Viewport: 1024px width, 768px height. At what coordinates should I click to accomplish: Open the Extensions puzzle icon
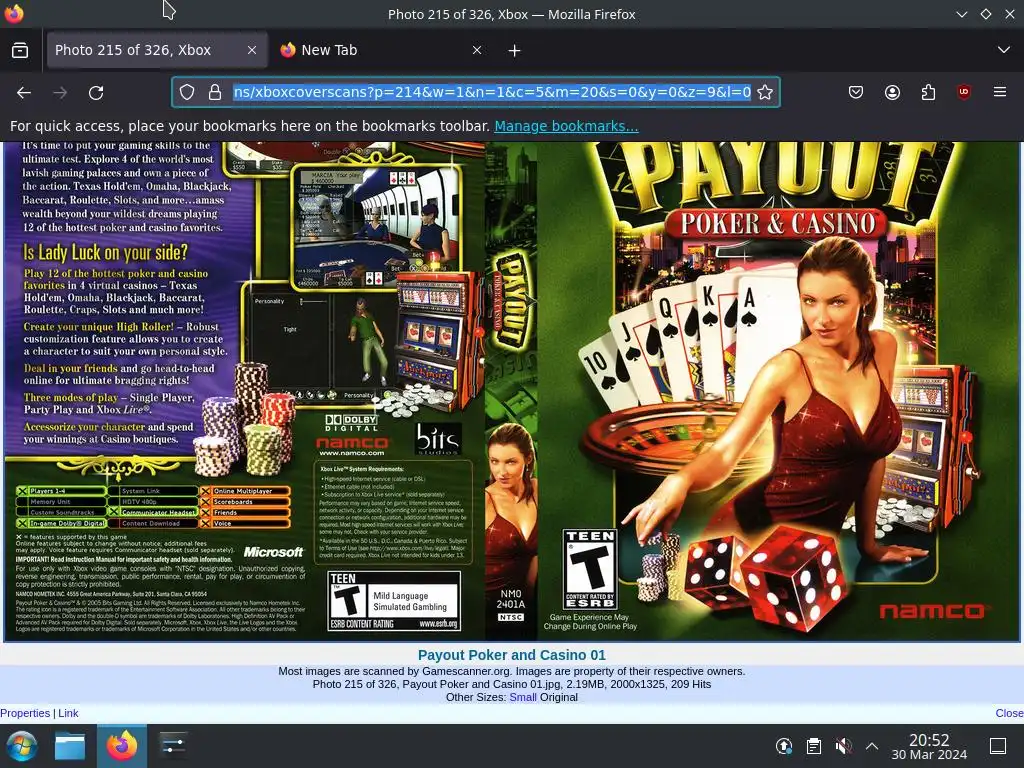click(928, 92)
